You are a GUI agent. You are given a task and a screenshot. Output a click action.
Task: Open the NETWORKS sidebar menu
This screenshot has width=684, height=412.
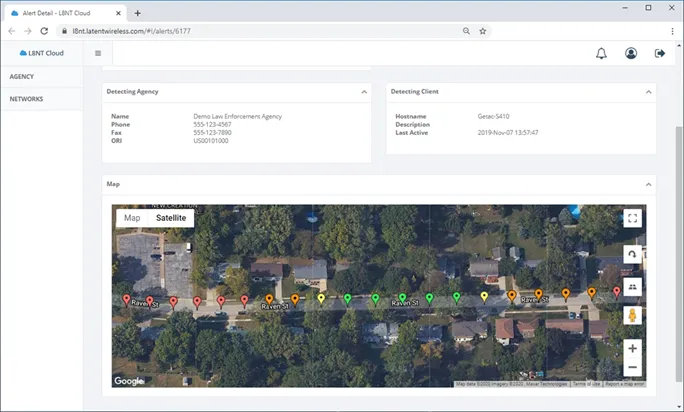[27, 99]
